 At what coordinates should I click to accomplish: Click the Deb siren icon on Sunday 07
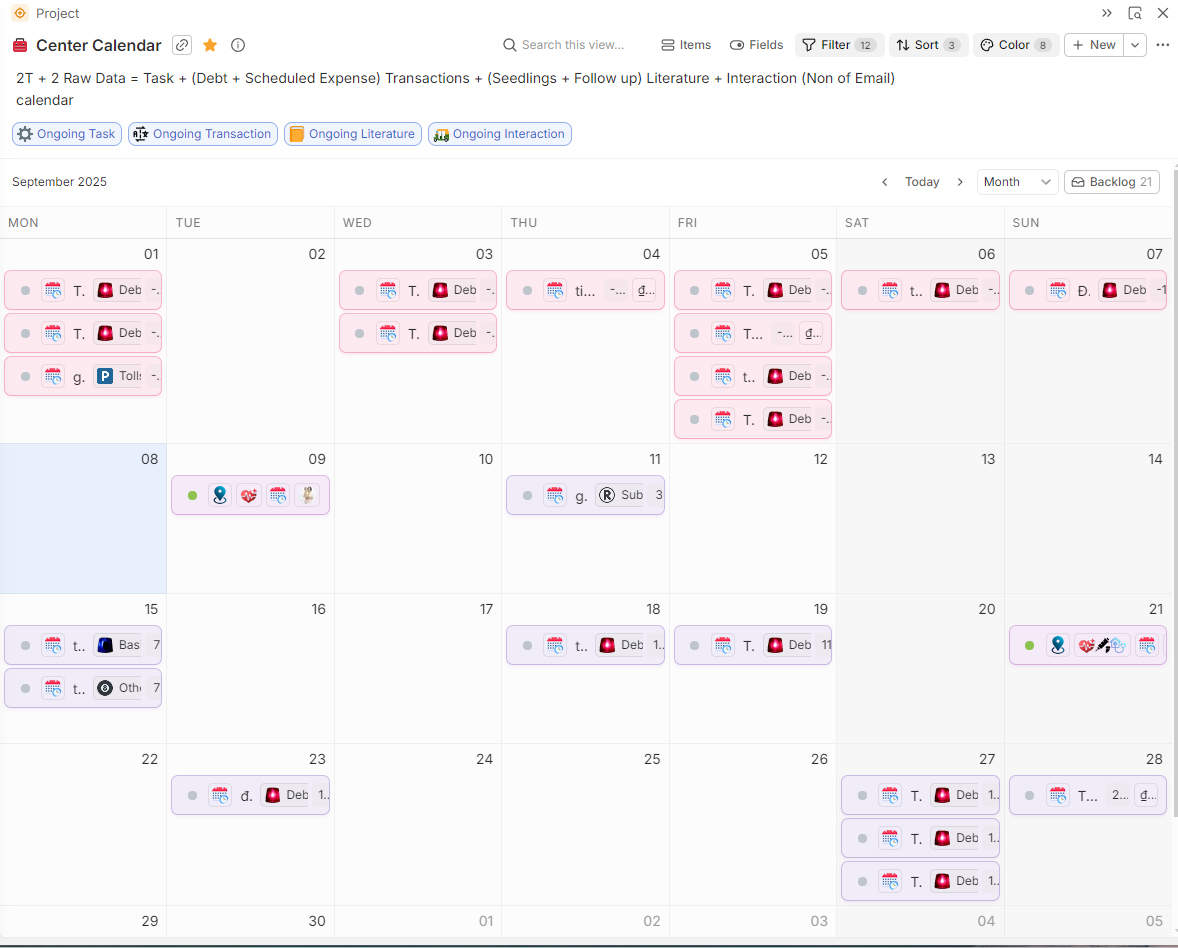click(x=1110, y=290)
